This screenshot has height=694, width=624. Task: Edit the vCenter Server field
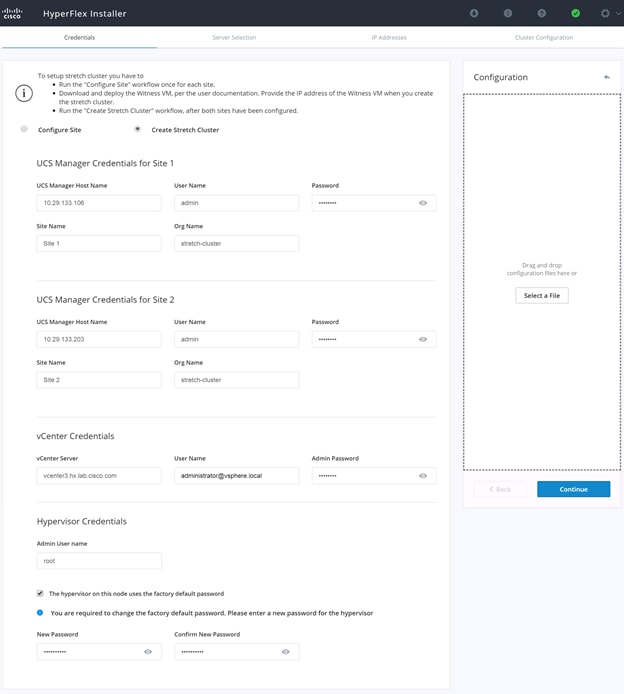pos(99,475)
